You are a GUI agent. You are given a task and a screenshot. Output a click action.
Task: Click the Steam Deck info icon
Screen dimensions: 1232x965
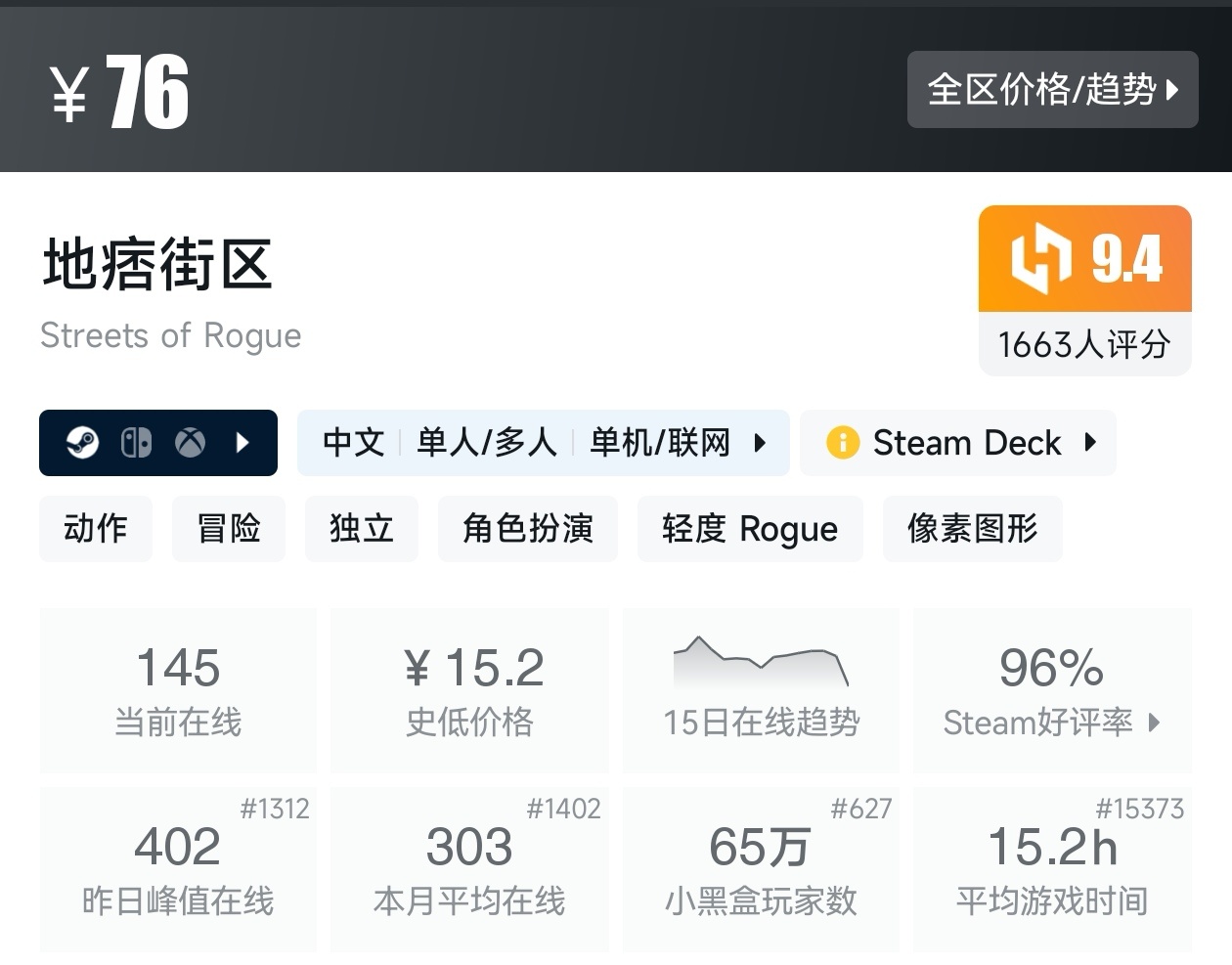click(x=842, y=443)
